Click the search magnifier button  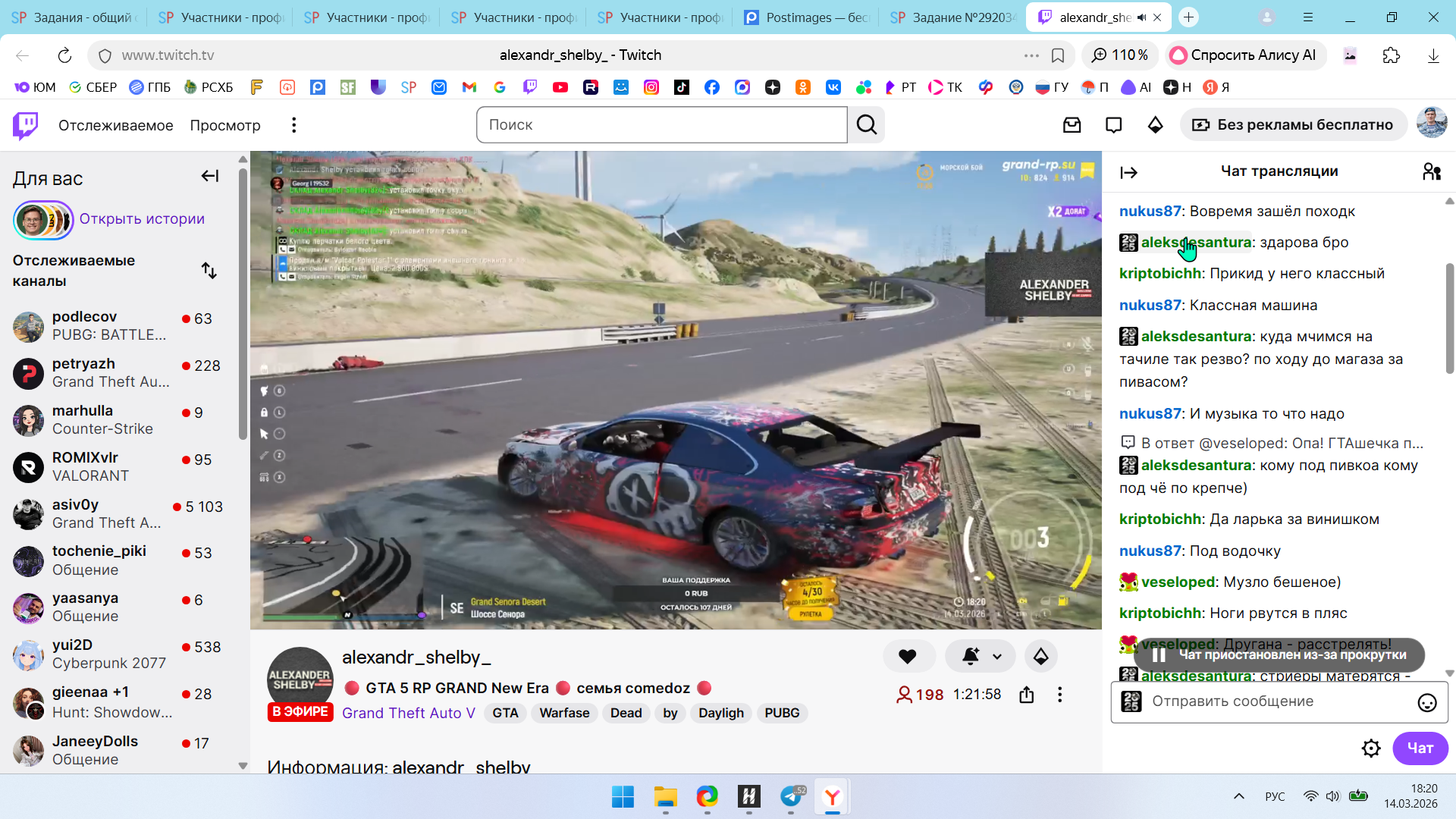click(867, 125)
